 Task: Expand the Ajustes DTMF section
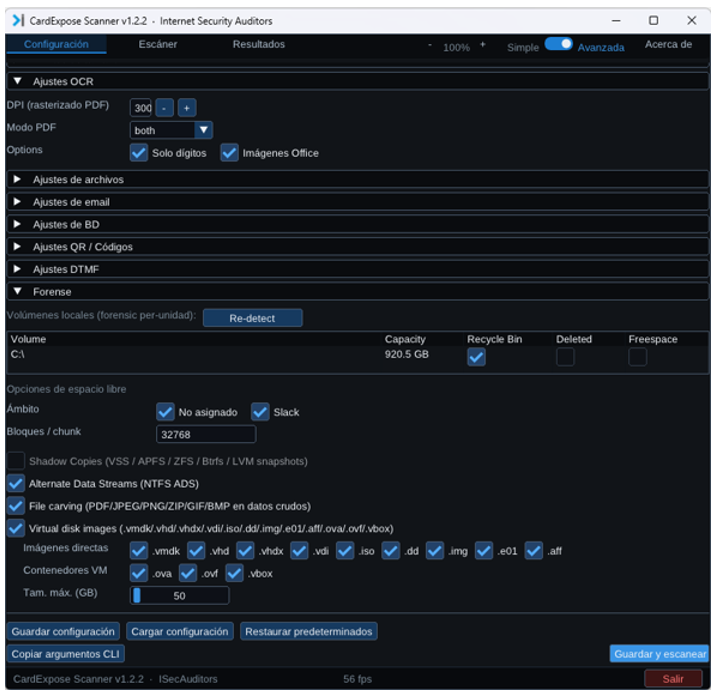click(x=358, y=269)
